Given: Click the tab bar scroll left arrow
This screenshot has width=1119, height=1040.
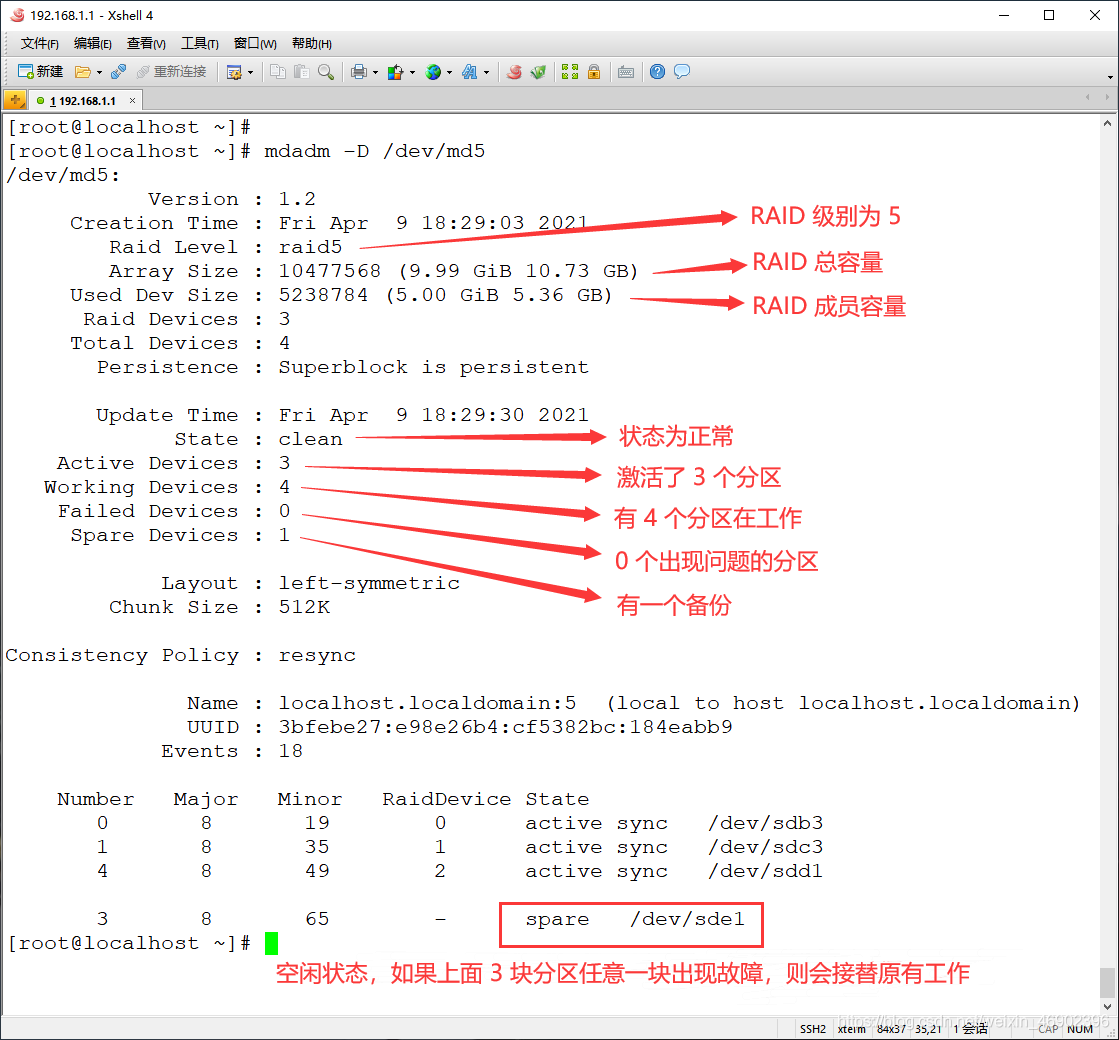Looking at the screenshot, I should 1088,97.
